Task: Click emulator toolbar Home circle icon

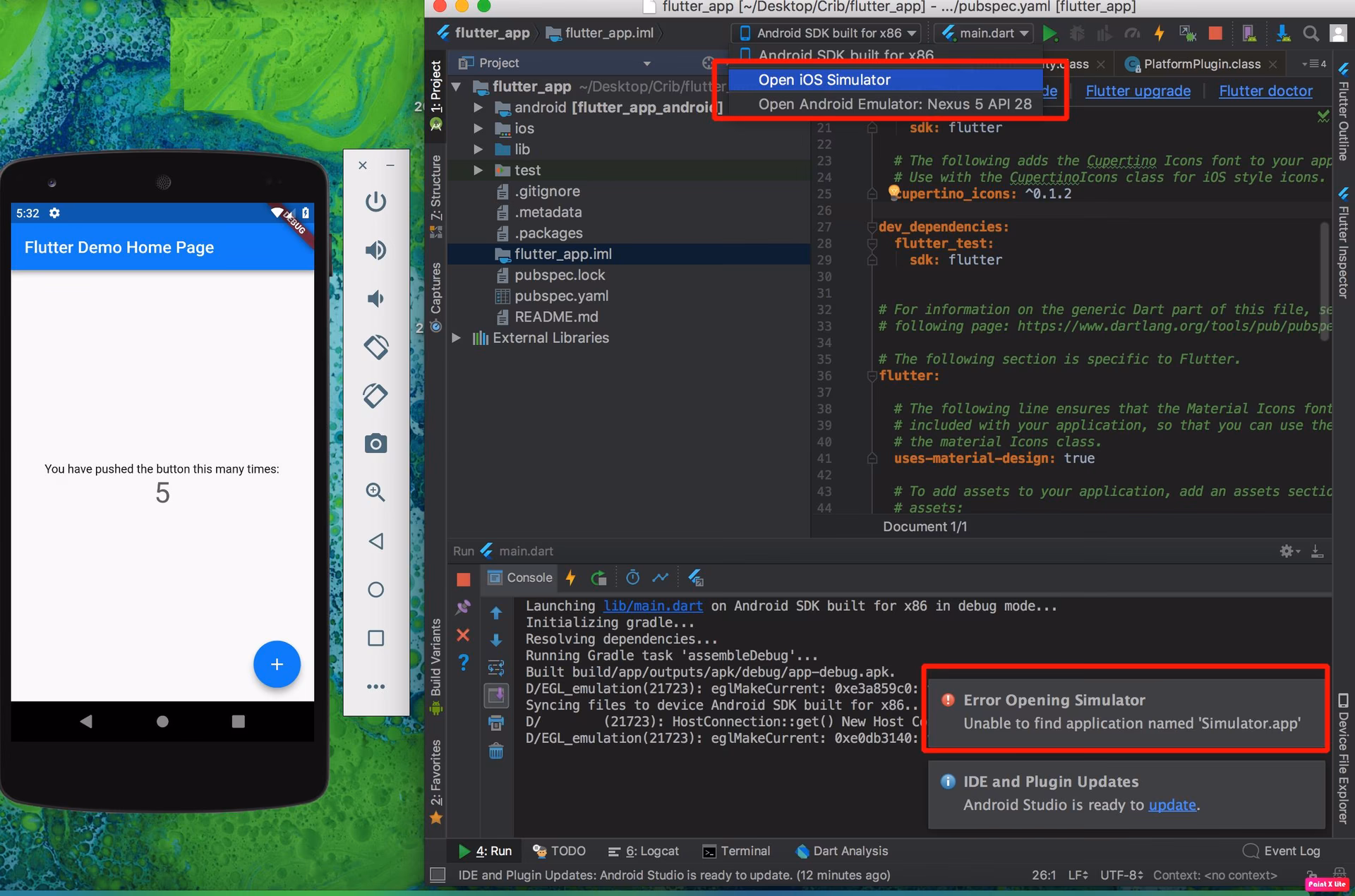Action: (375, 590)
